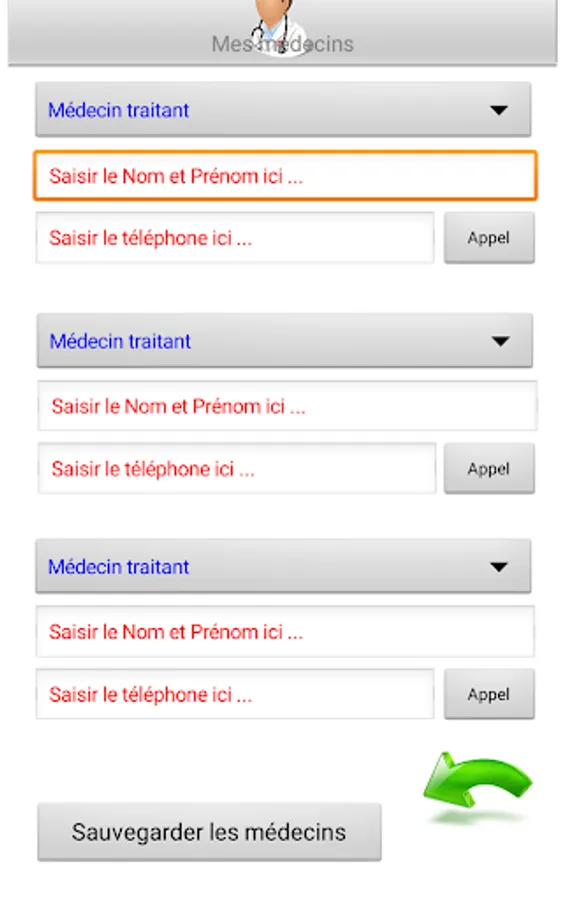
Task: Click Sauvegarder les médecins button
Action: [209, 832]
